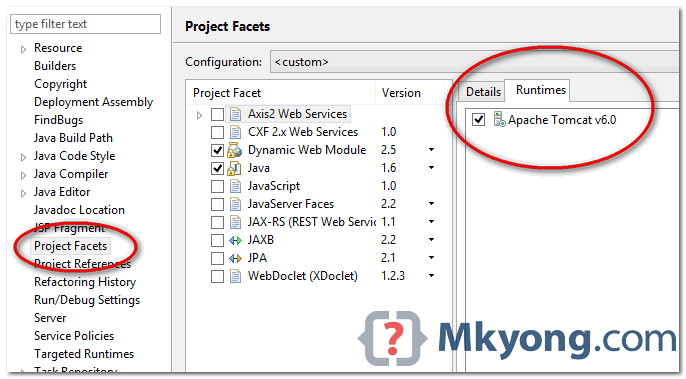This screenshot has width=686, height=379.
Task: Open the Targeted Runtimes page
Action: point(84,354)
